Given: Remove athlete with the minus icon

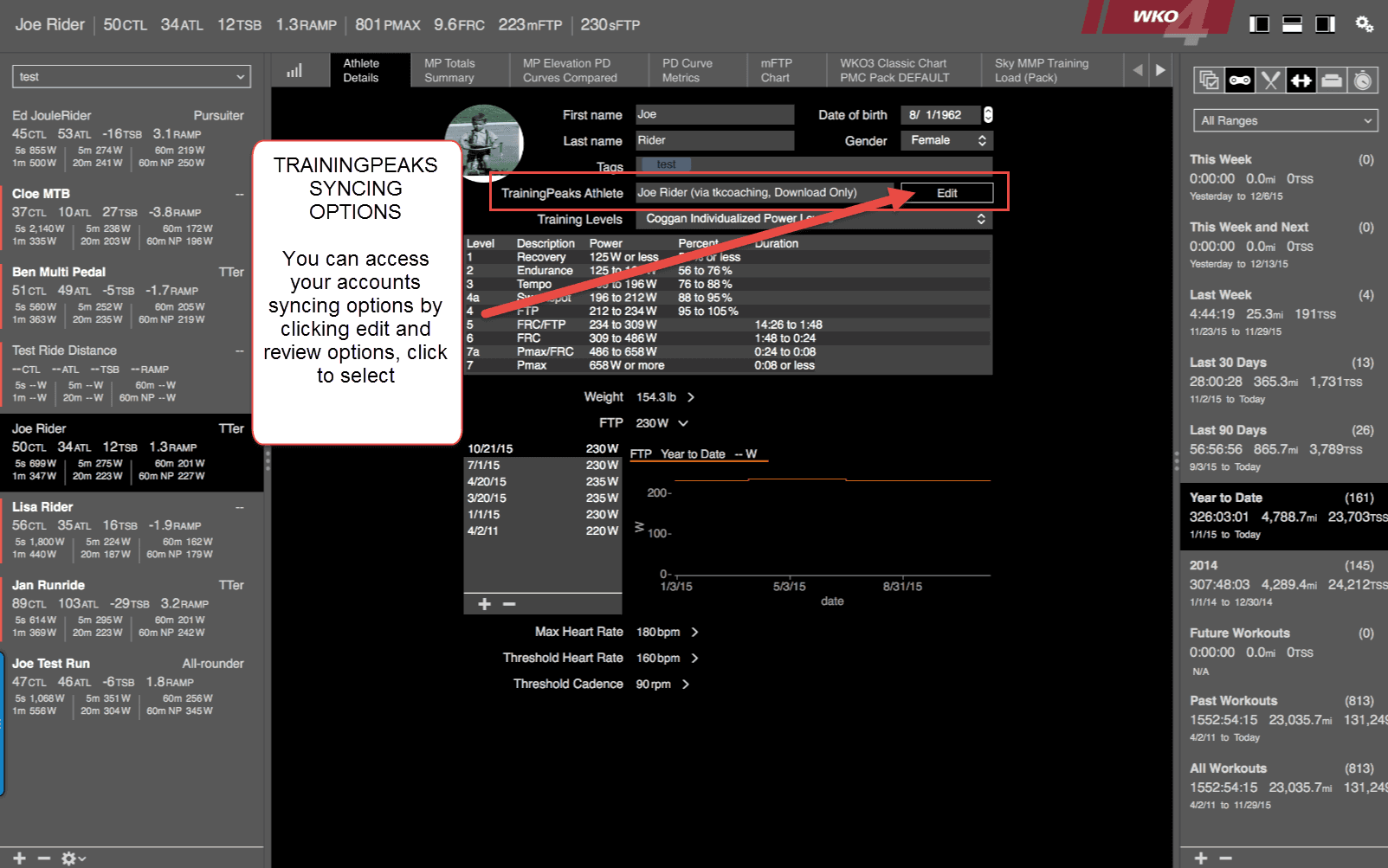Looking at the screenshot, I should pyautogui.click(x=44, y=858).
